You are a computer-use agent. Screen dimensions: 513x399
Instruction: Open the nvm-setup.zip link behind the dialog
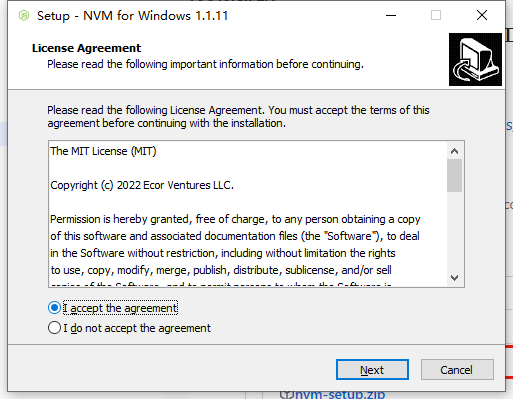point(340,394)
